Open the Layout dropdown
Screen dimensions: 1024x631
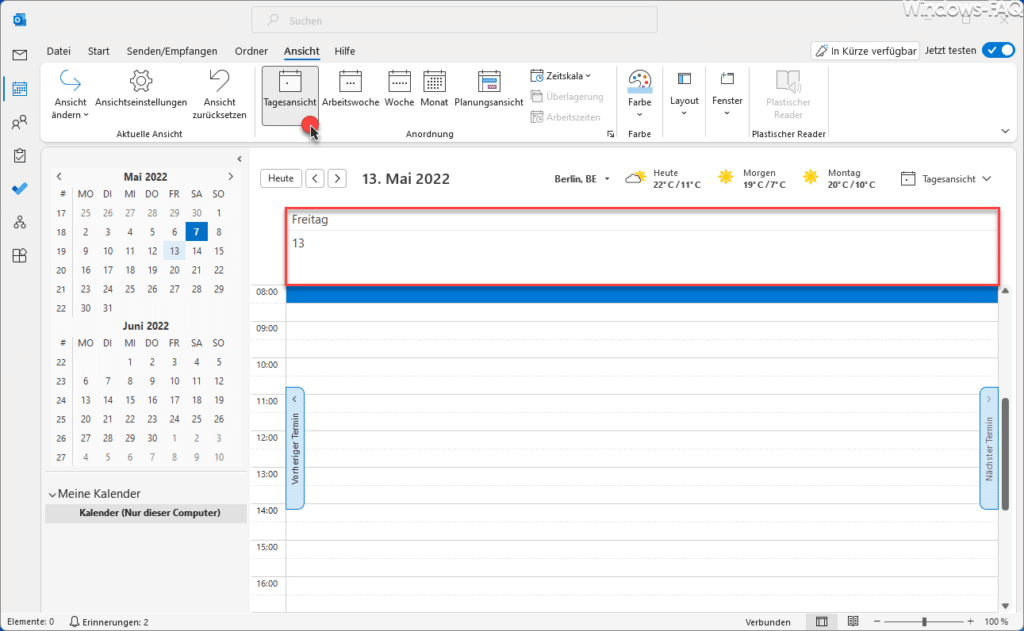pyautogui.click(x=684, y=94)
